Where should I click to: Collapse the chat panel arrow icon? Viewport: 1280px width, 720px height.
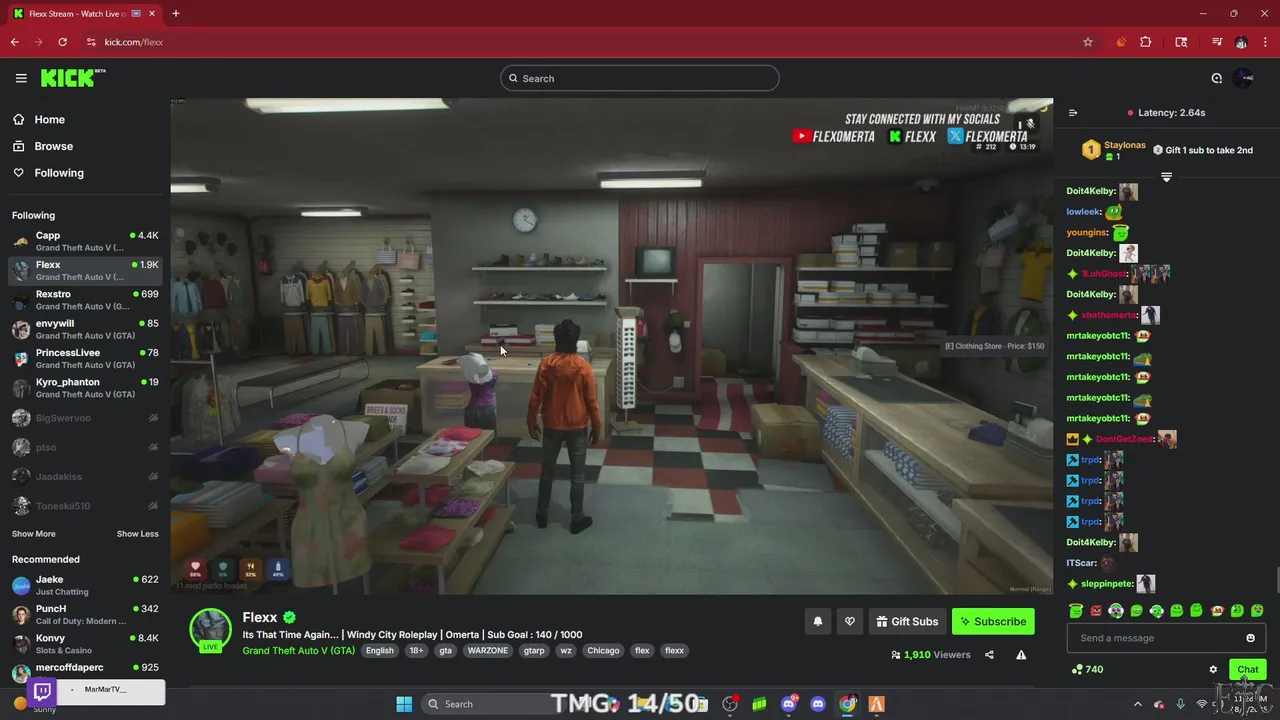[x=1073, y=113]
